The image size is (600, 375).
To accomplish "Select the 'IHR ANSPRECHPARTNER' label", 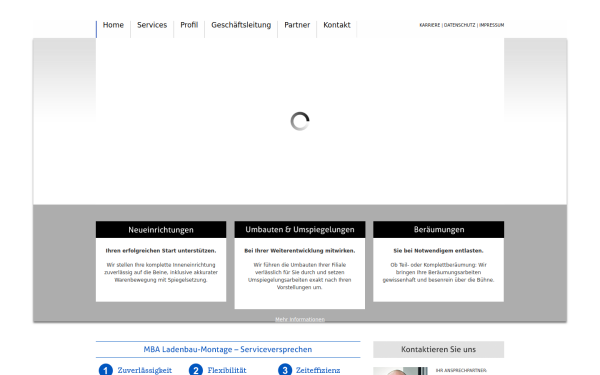I will tap(461, 370).
